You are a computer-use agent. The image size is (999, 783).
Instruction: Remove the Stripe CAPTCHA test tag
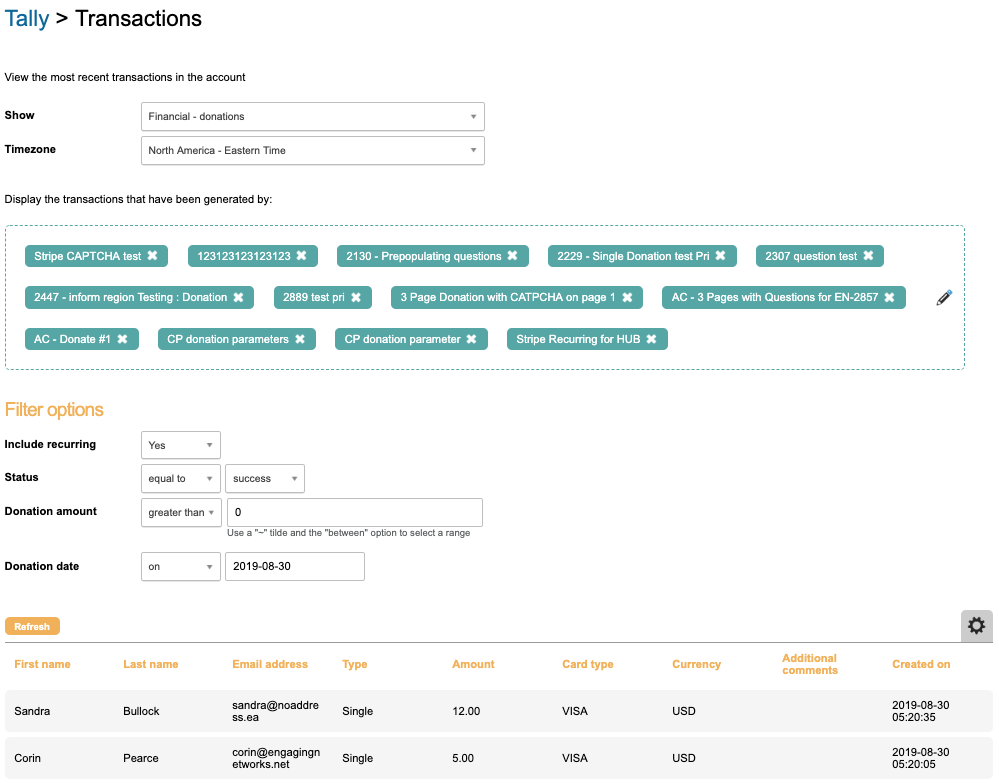pyautogui.click(x=153, y=256)
